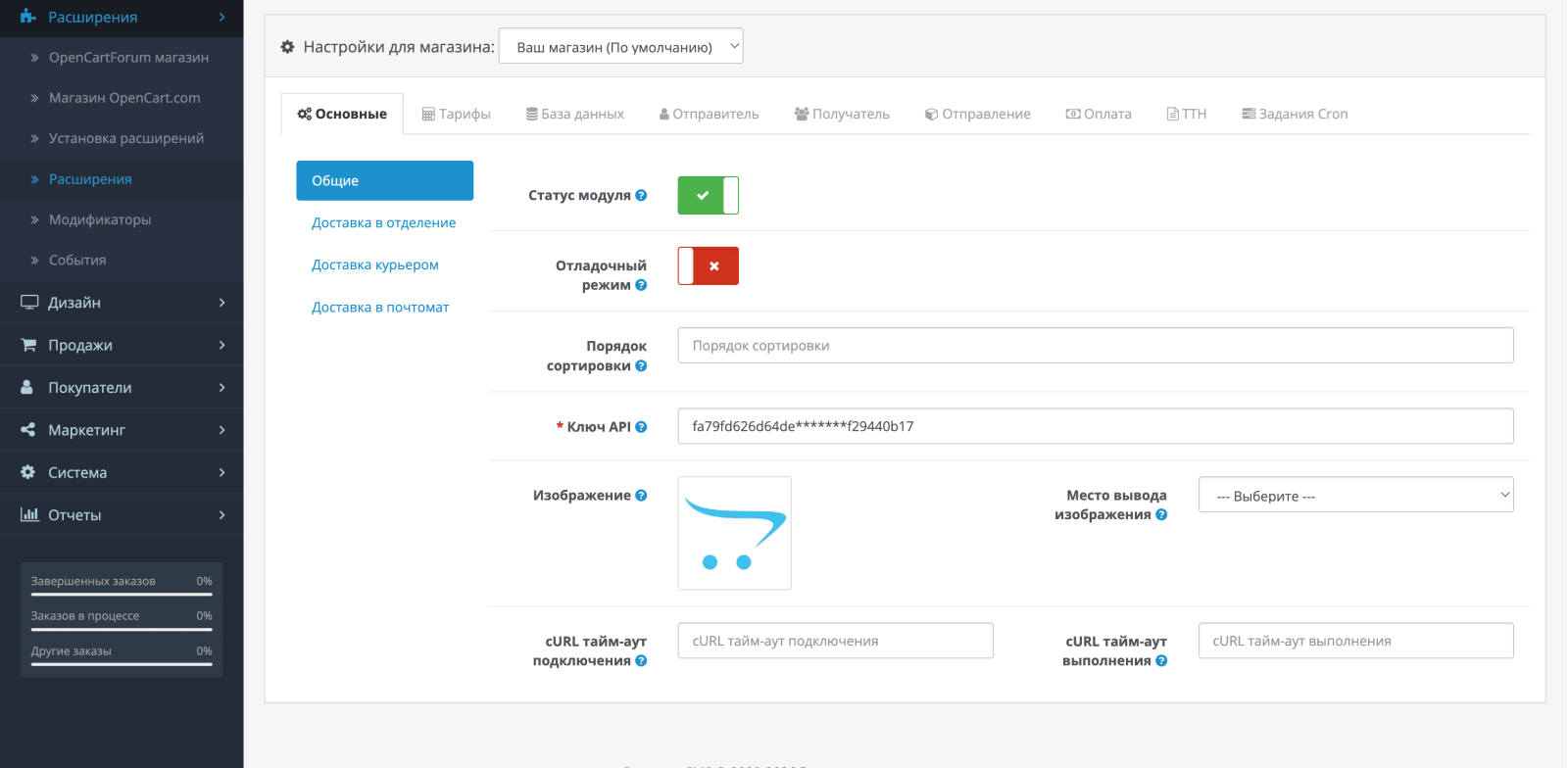Collapse the Расширения menu chevron
The image size is (1568, 768).
pos(222,17)
